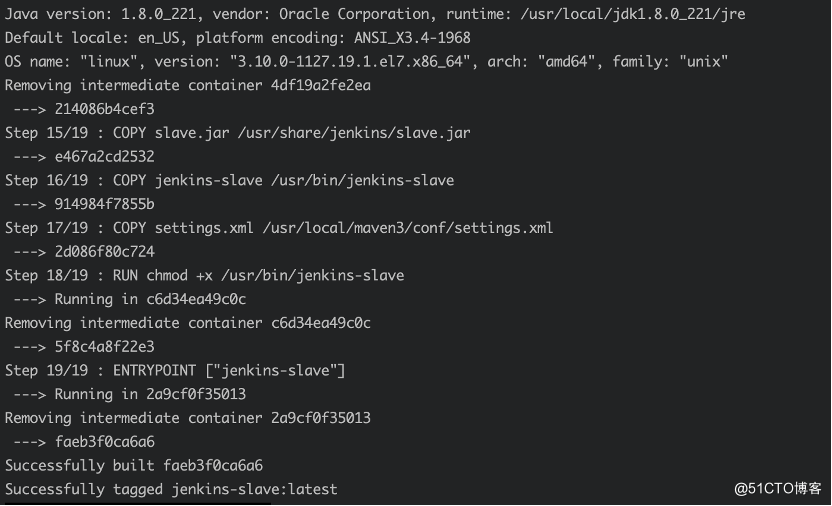Click Step 16/19 COPY jenkins-slave line

coord(229,181)
